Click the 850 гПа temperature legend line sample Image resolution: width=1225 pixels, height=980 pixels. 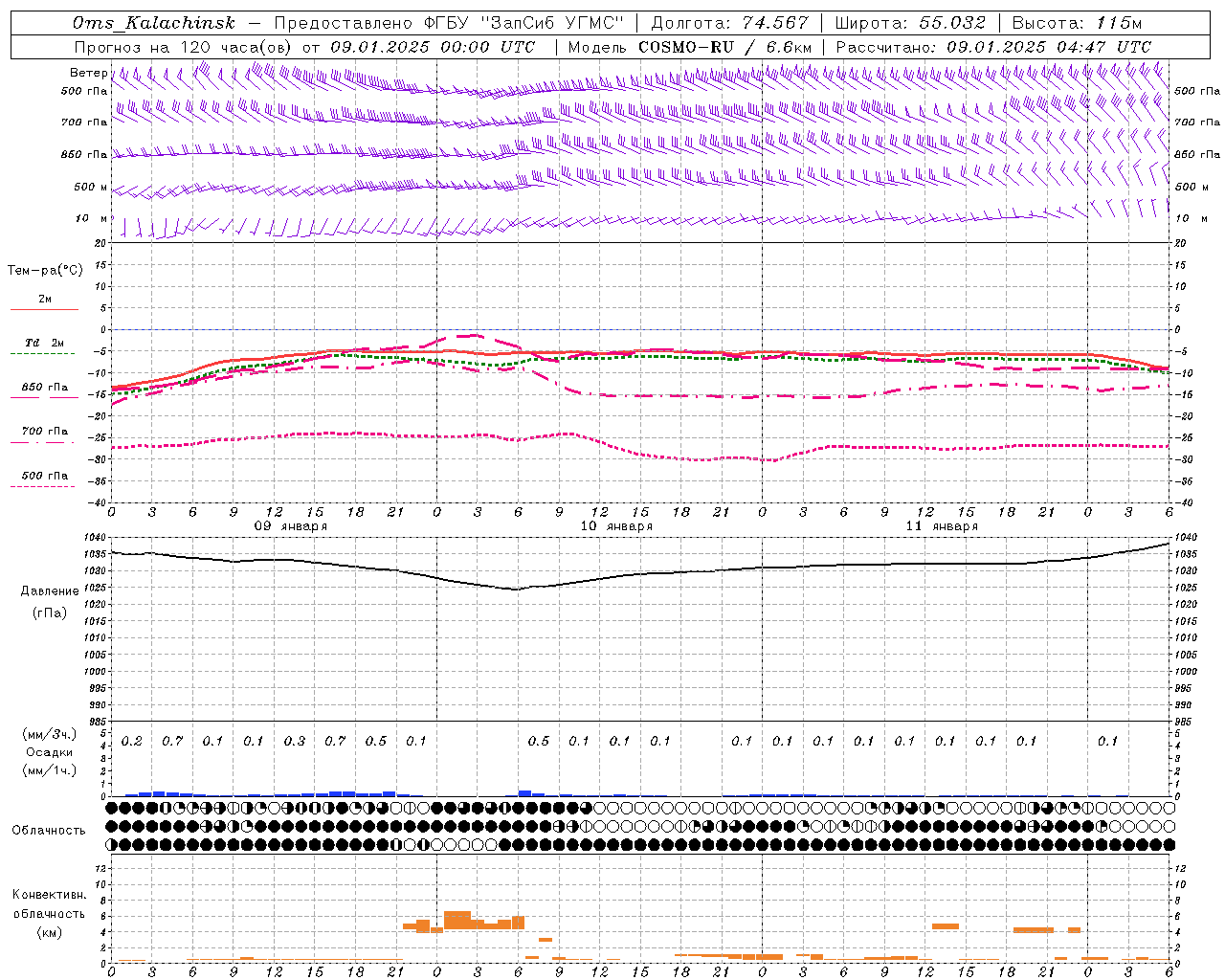(x=44, y=397)
